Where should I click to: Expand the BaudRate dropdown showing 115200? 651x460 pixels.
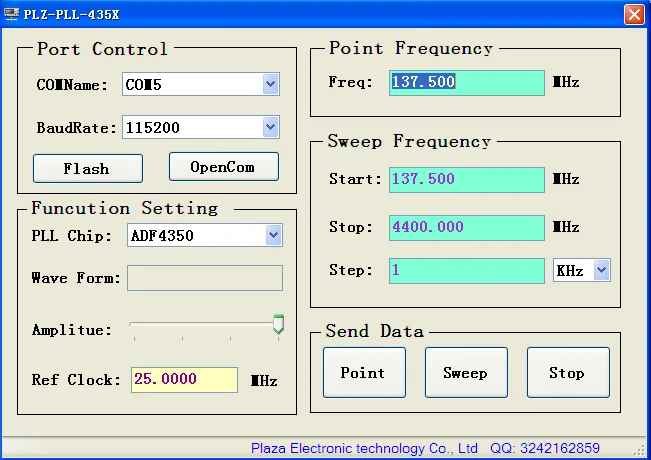tap(270, 127)
